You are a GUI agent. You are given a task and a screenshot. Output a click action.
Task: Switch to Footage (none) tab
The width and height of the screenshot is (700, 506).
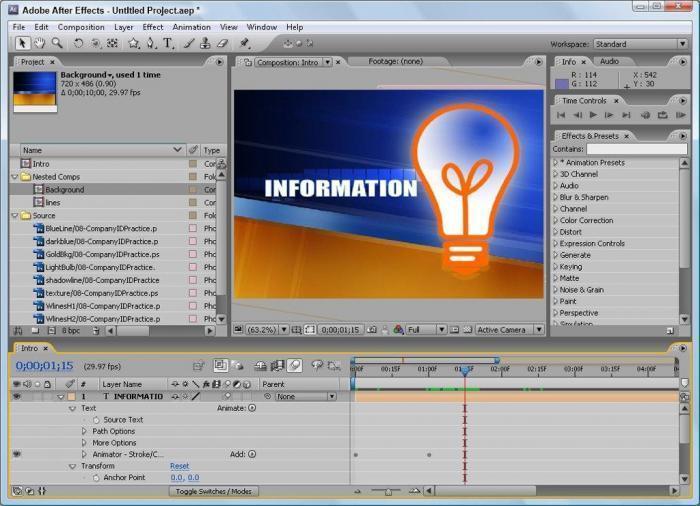(x=396, y=61)
